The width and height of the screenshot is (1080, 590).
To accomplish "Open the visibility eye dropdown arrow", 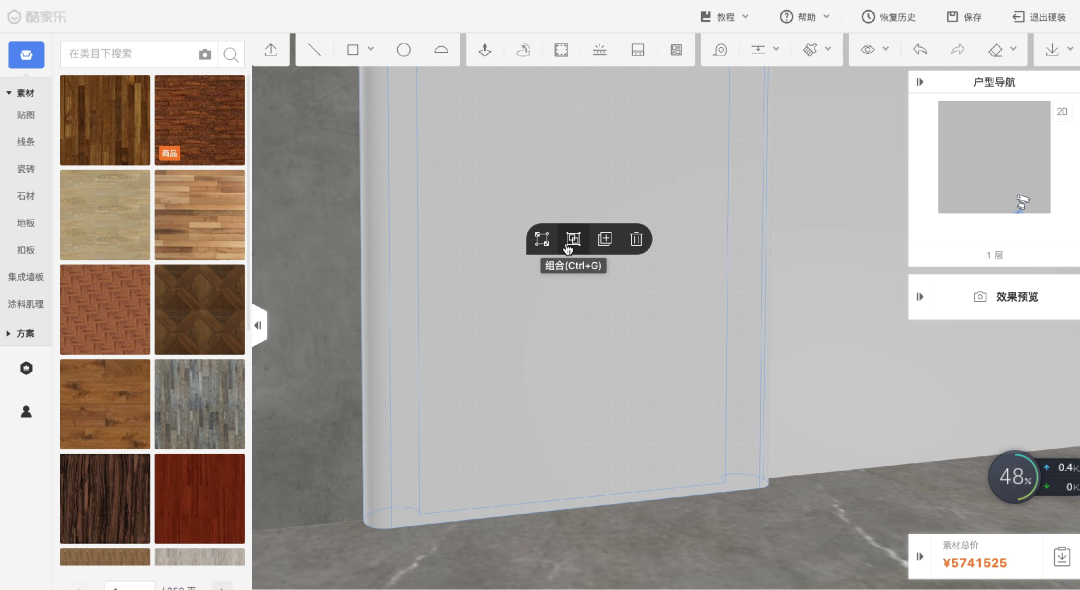I will coord(886,49).
